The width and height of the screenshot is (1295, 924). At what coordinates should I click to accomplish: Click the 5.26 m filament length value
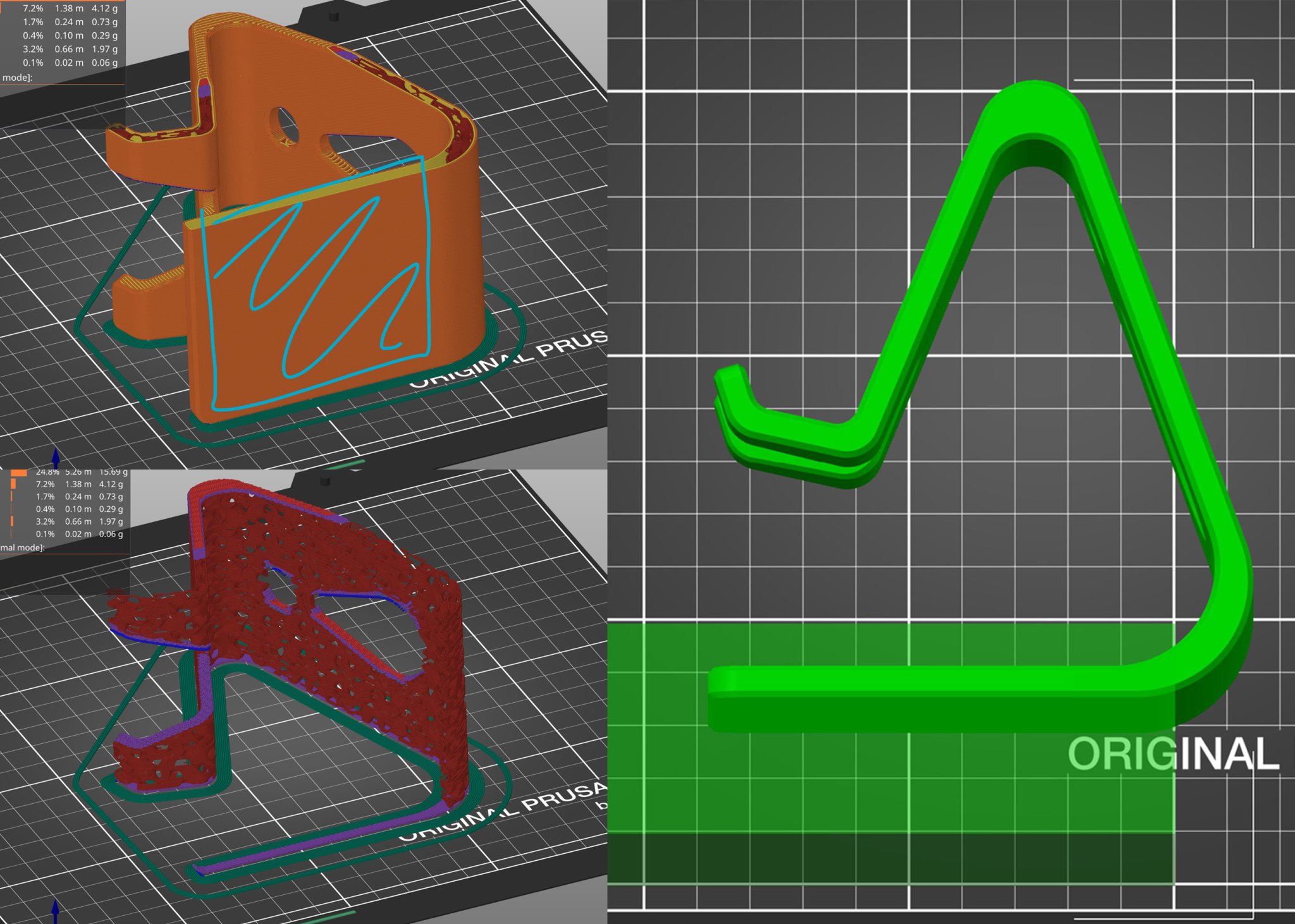[78, 471]
